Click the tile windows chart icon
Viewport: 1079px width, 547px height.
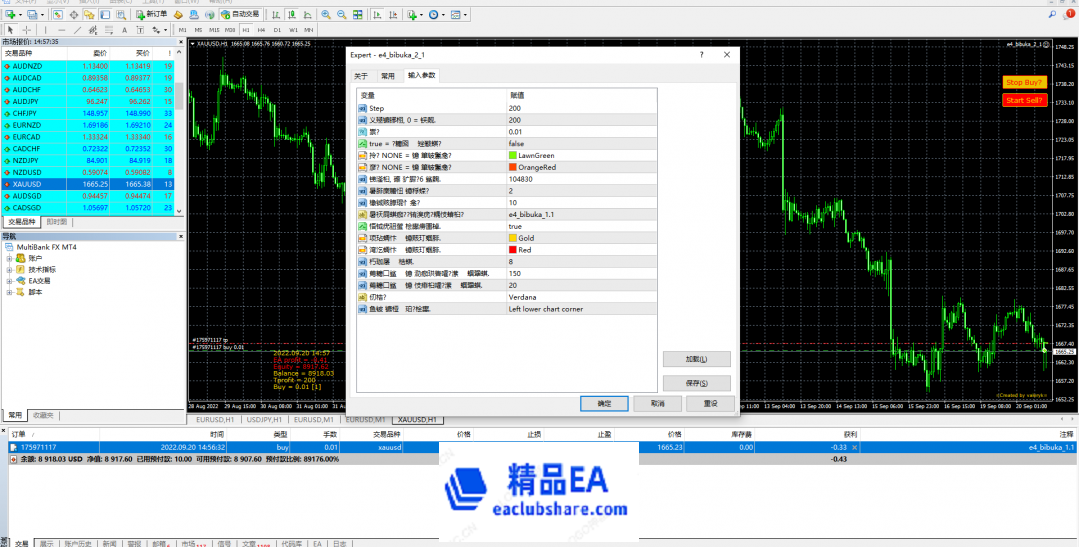358,15
